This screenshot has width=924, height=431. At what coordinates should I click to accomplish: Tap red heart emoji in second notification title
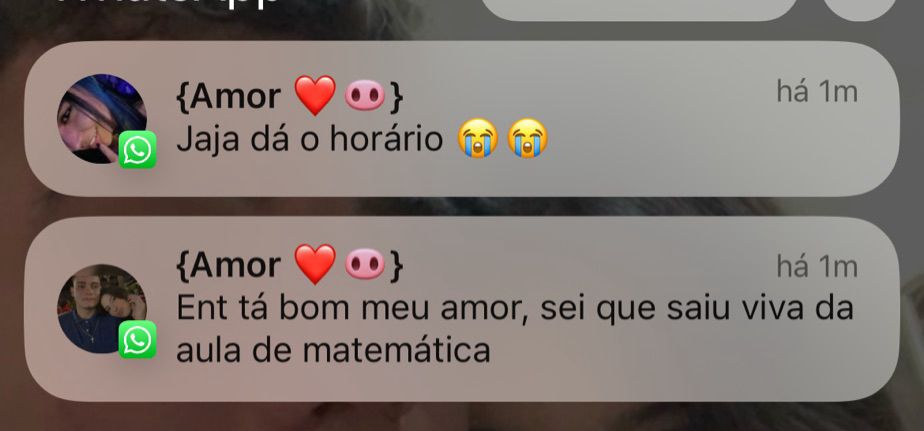click(315, 264)
